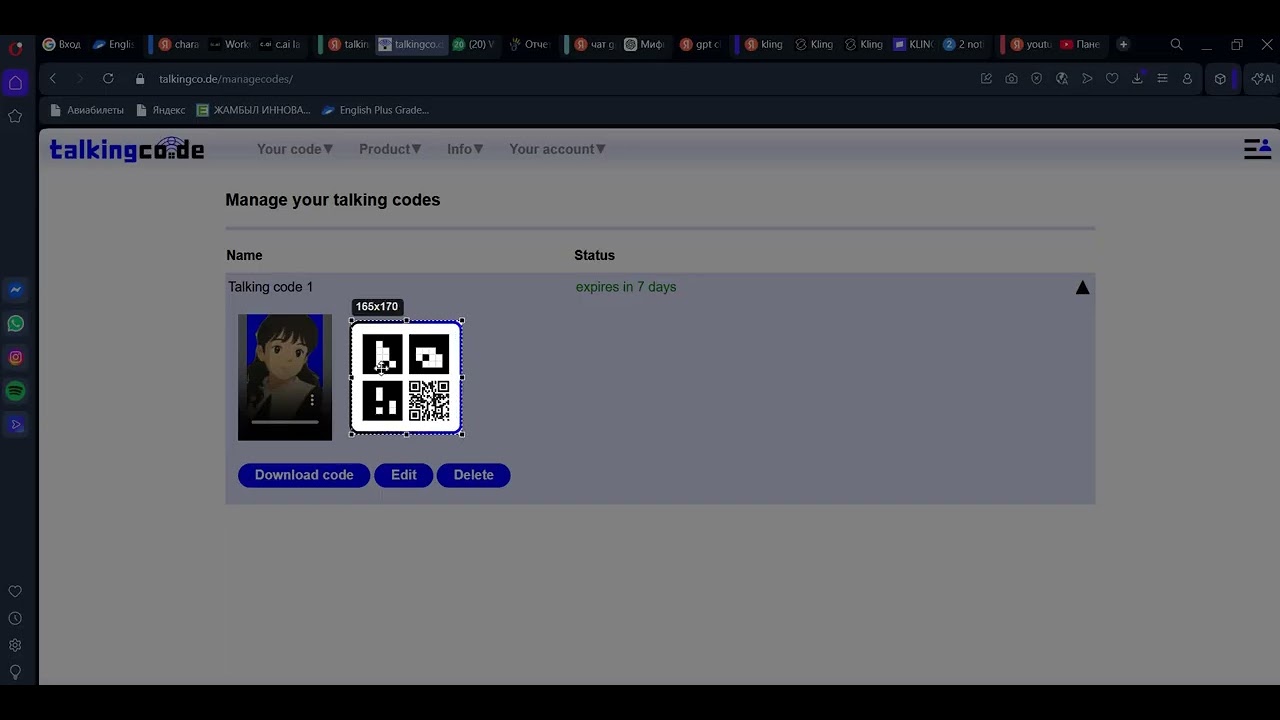The image size is (1280, 720).
Task: Switch to the Пане YouTube tab
Action: 1080,45
